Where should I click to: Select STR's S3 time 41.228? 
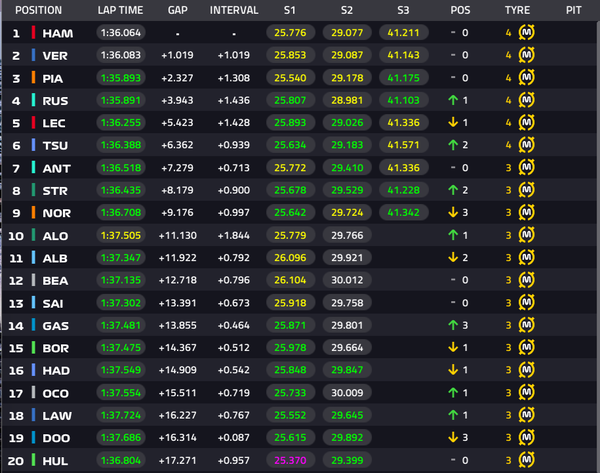404,190
